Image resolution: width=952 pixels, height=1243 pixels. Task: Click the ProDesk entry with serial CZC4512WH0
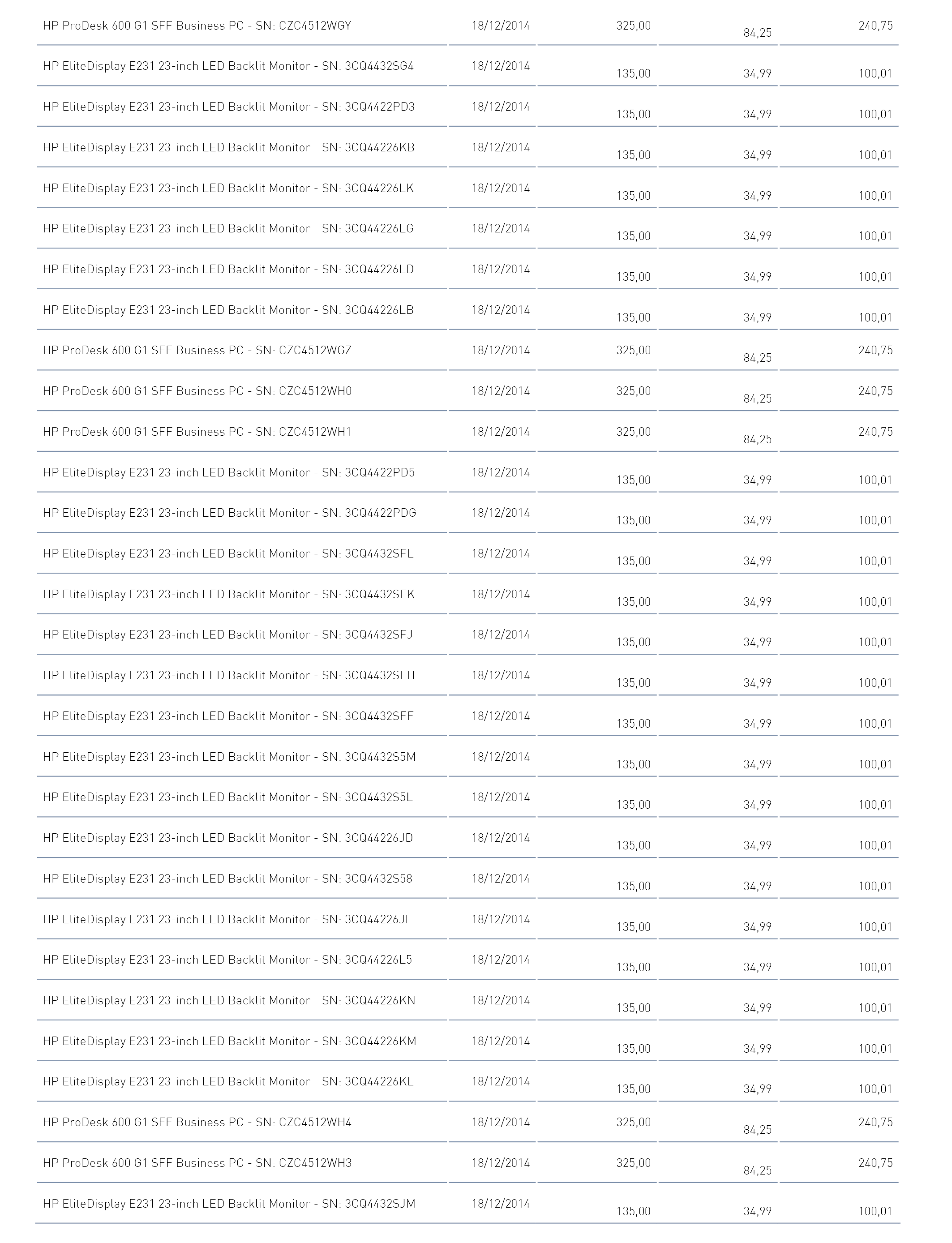[197, 391]
